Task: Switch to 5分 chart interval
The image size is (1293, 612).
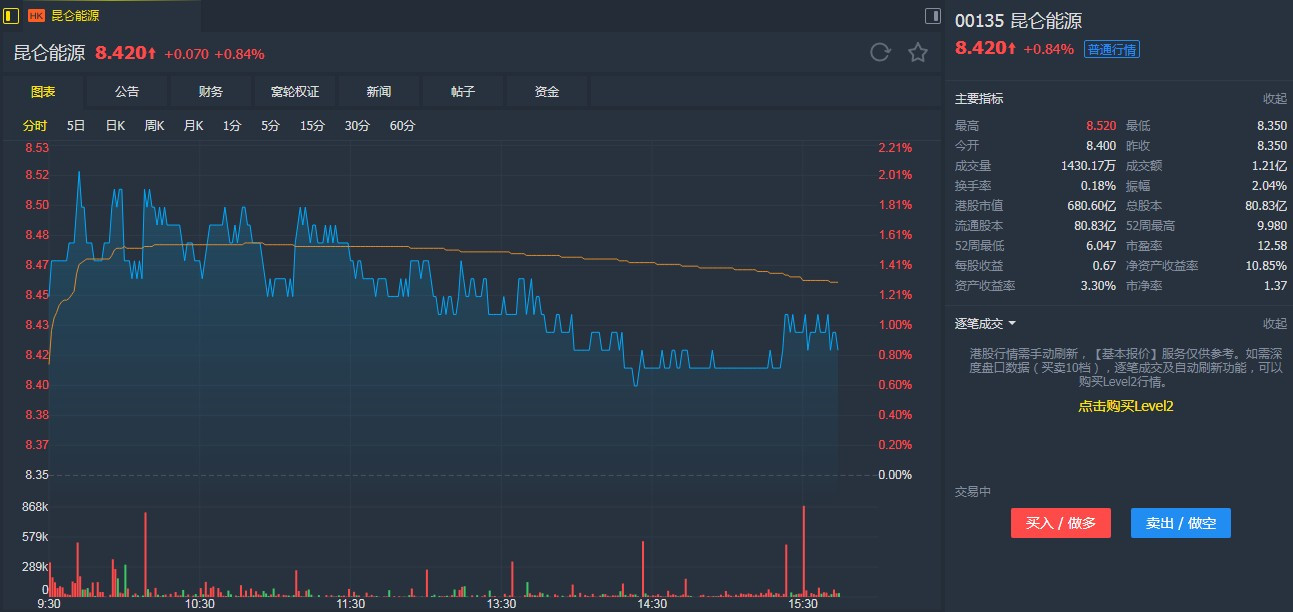Action: tap(271, 125)
